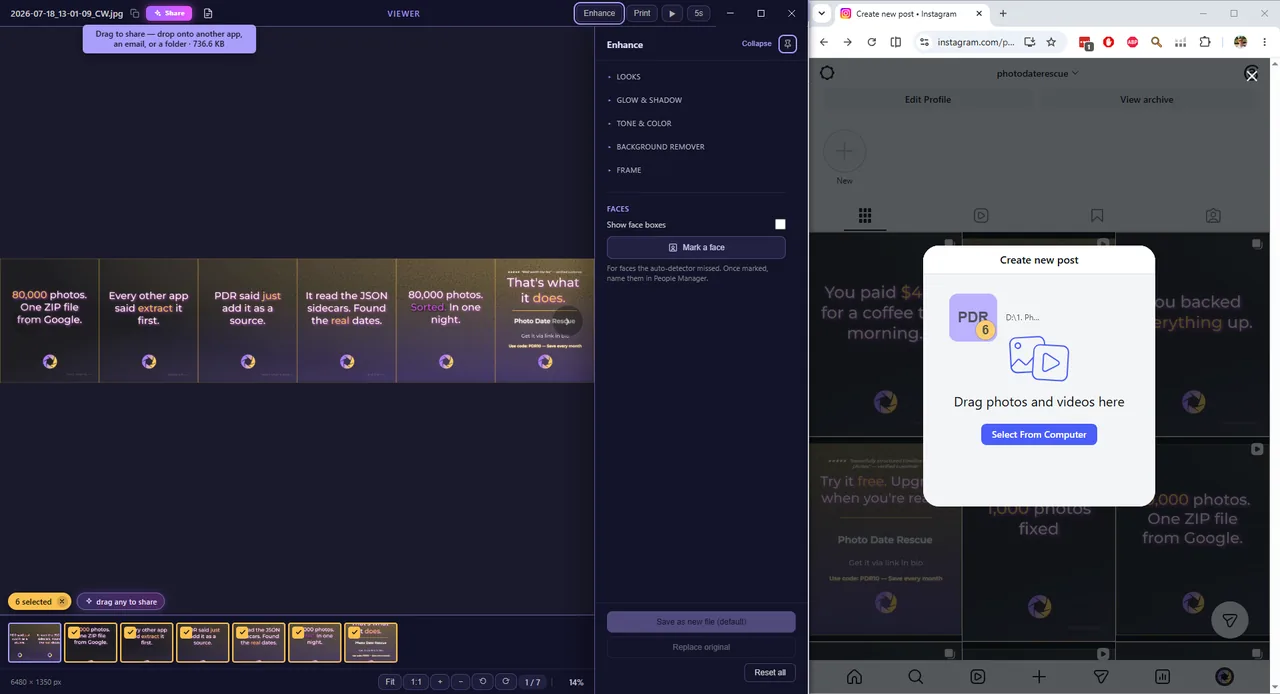The width and height of the screenshot is (1280, 694).
Task: Open the document info icon beside Share
Action: pyautogui.click(x=208, y=13)
